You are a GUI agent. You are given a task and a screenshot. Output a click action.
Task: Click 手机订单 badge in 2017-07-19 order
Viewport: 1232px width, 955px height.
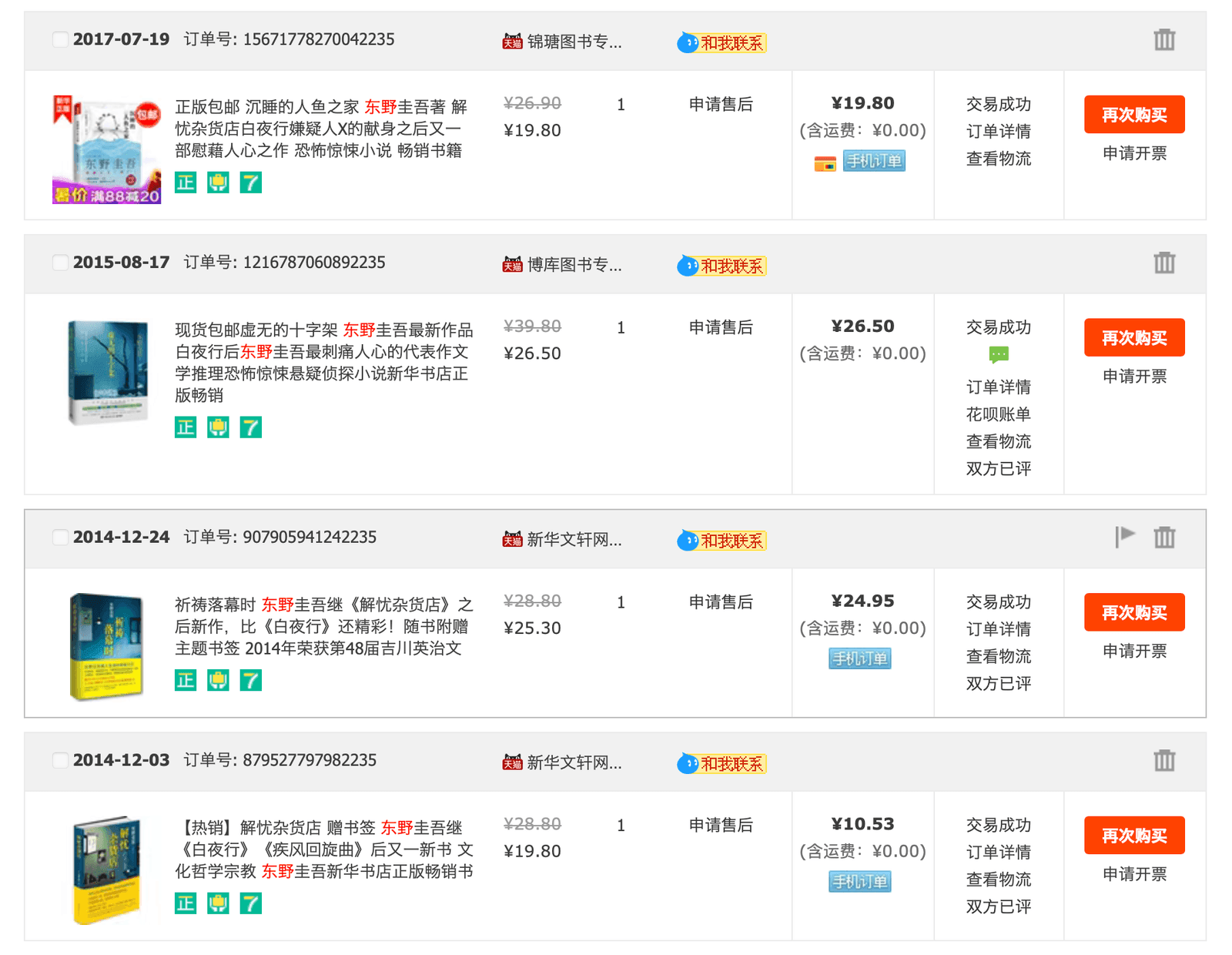[x=874, y=161]
